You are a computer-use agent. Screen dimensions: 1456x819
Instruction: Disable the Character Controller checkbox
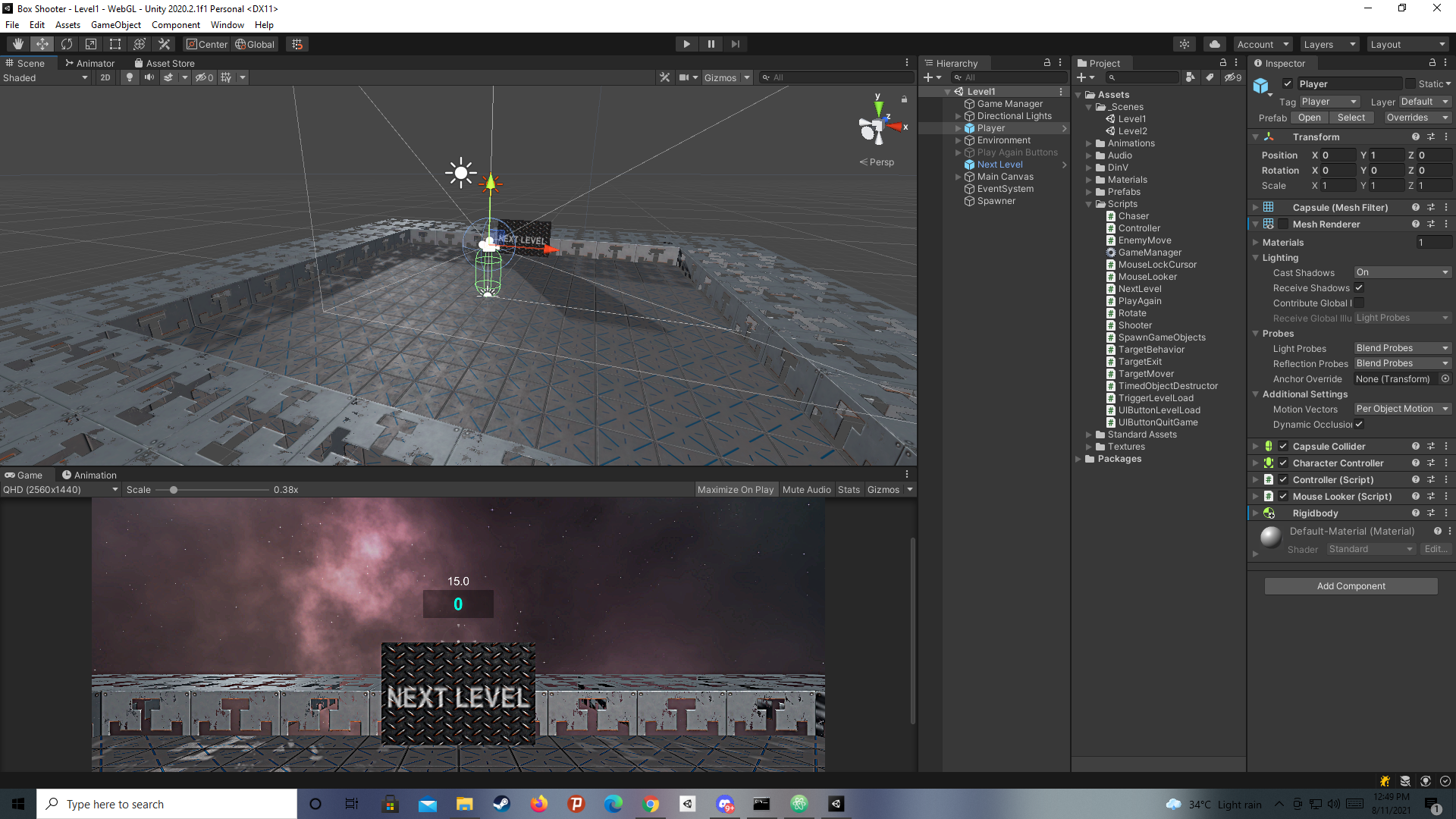pos(1283,463)
